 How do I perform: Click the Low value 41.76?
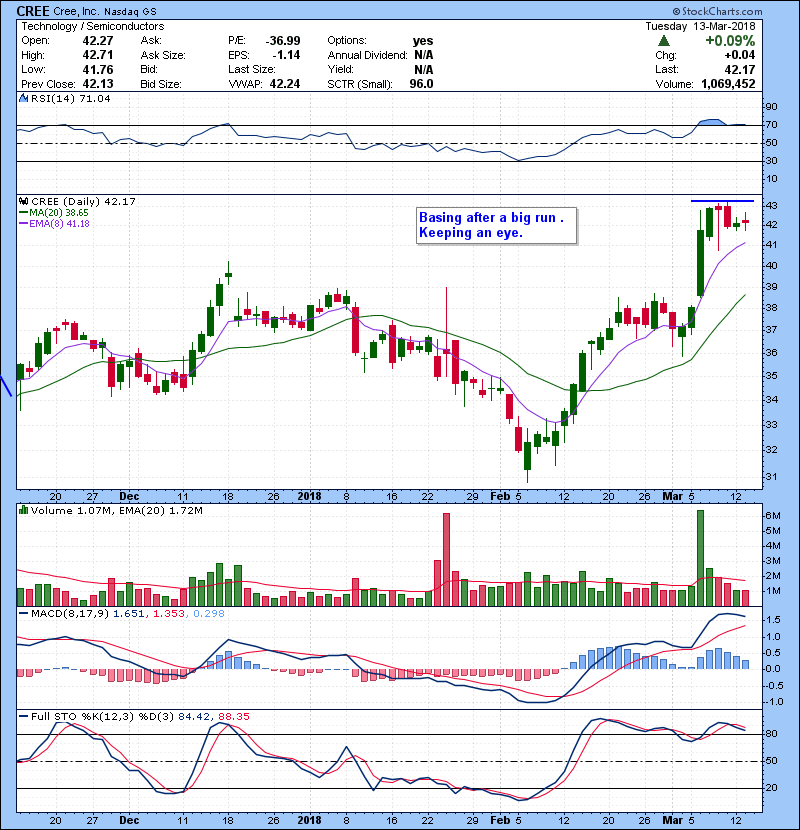pos(98,69)
